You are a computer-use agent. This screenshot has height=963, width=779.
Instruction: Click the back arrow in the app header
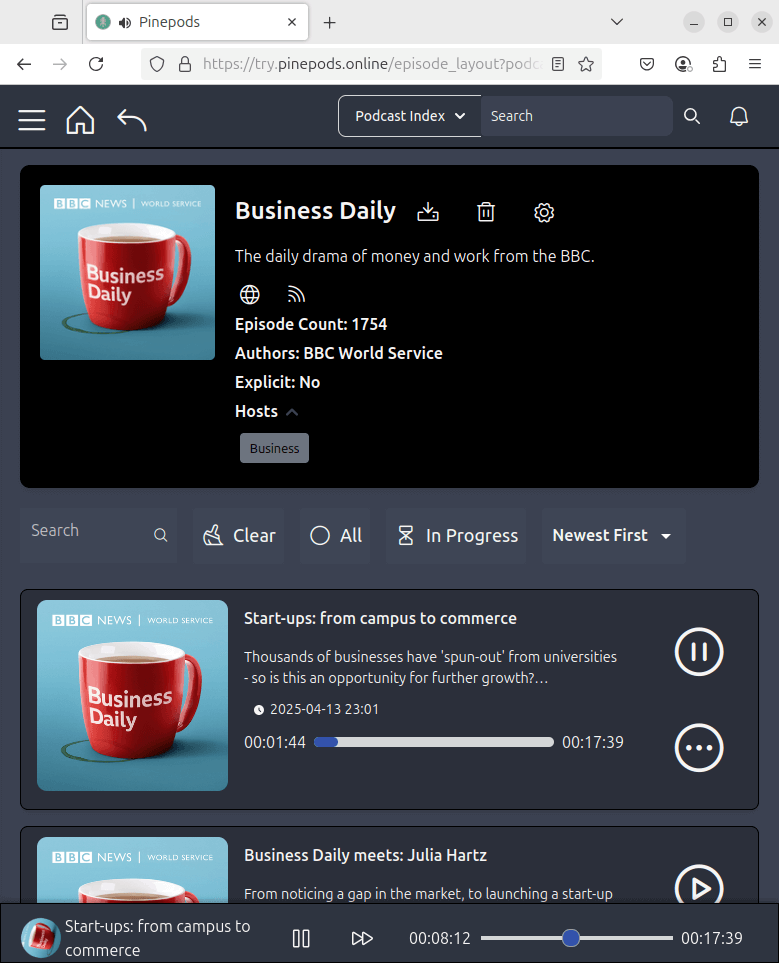(x=132, y=120)
